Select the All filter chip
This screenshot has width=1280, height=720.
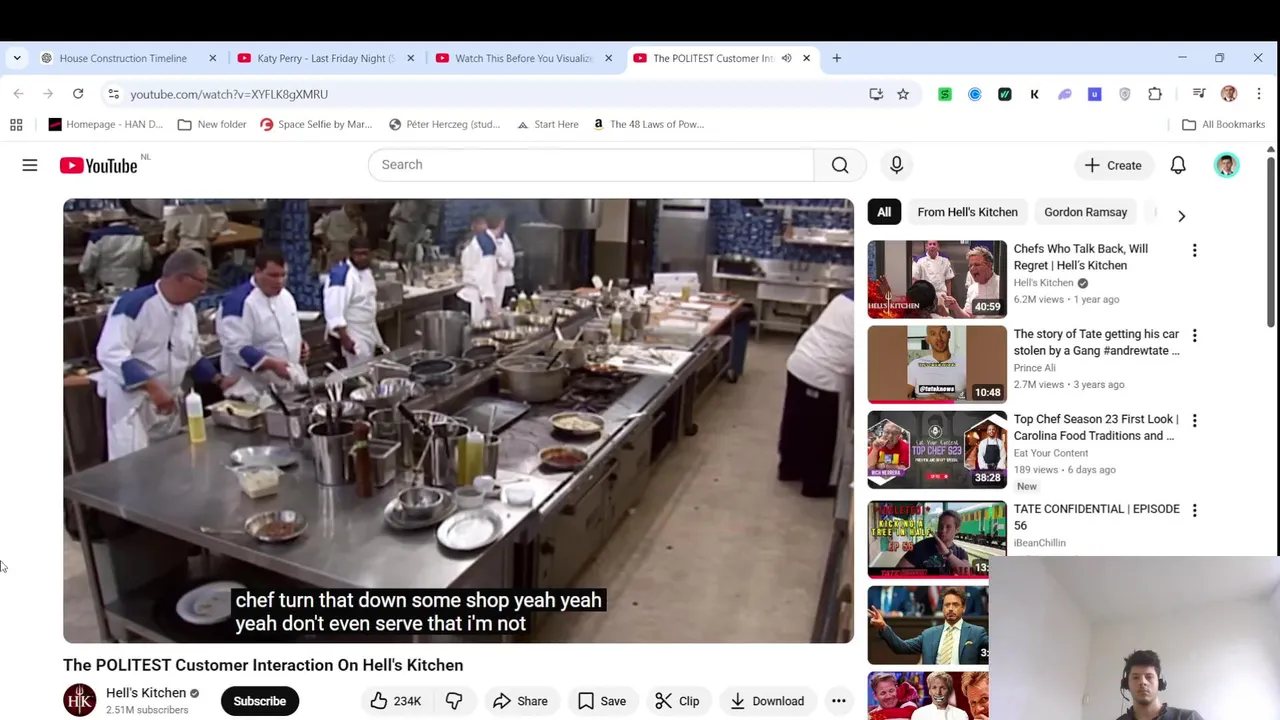pyautogui.click(x=884, y=212)
